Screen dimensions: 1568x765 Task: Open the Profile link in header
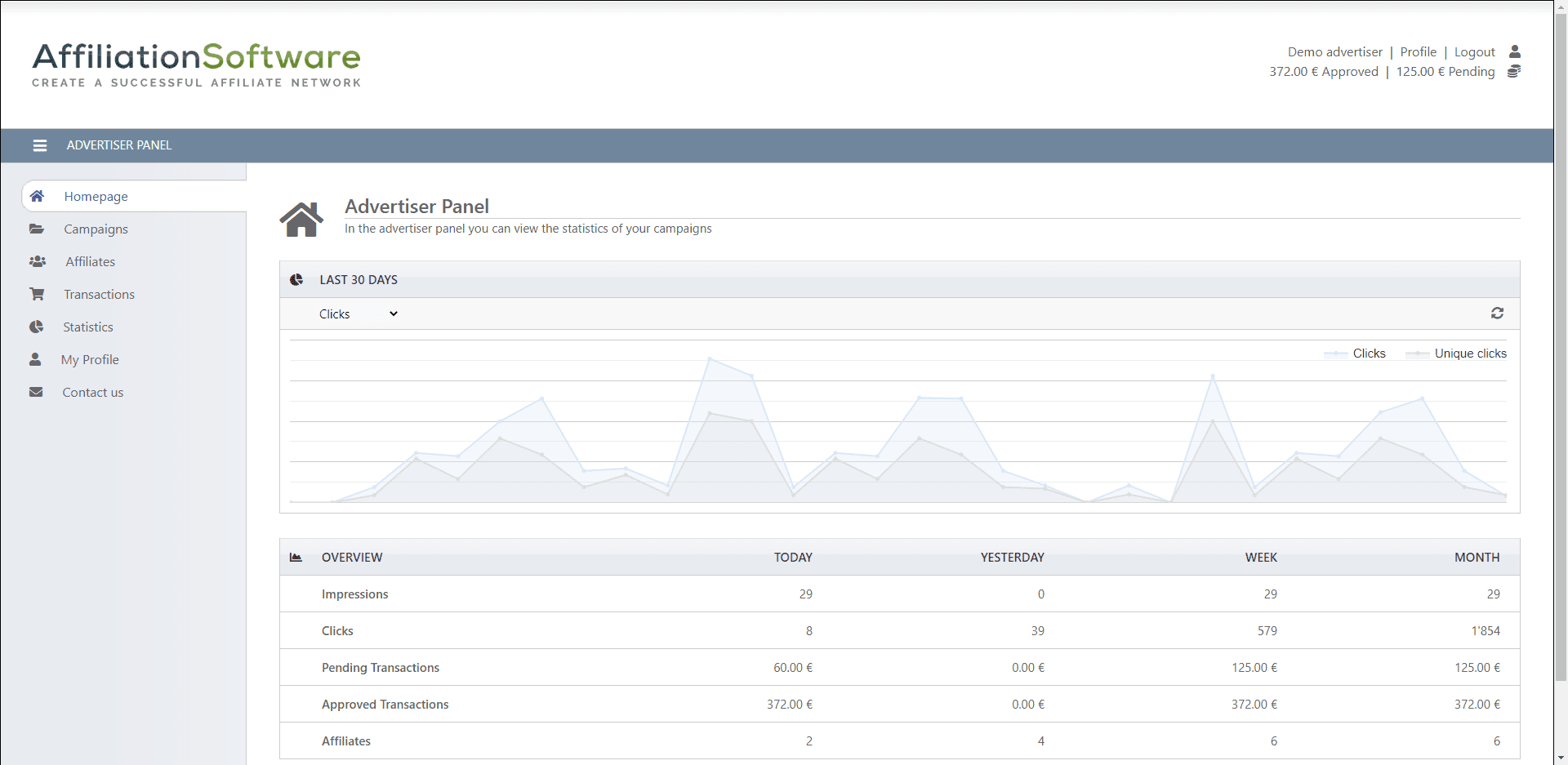1418,51
